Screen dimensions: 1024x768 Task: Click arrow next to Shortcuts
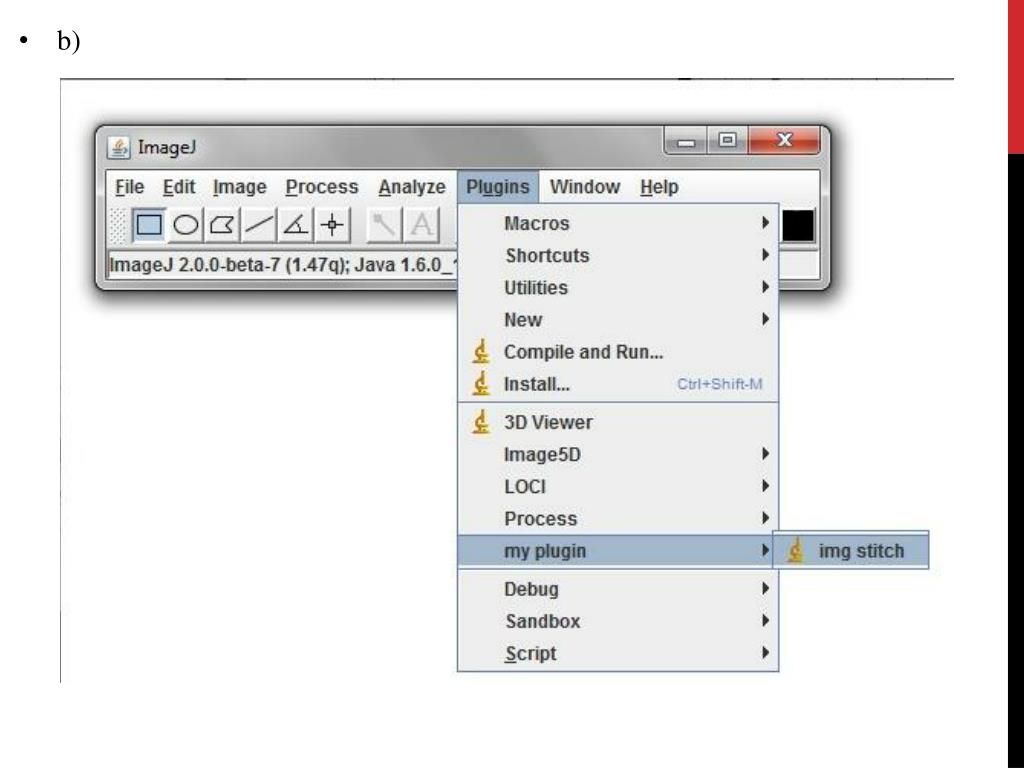click(x=765, y=255)
